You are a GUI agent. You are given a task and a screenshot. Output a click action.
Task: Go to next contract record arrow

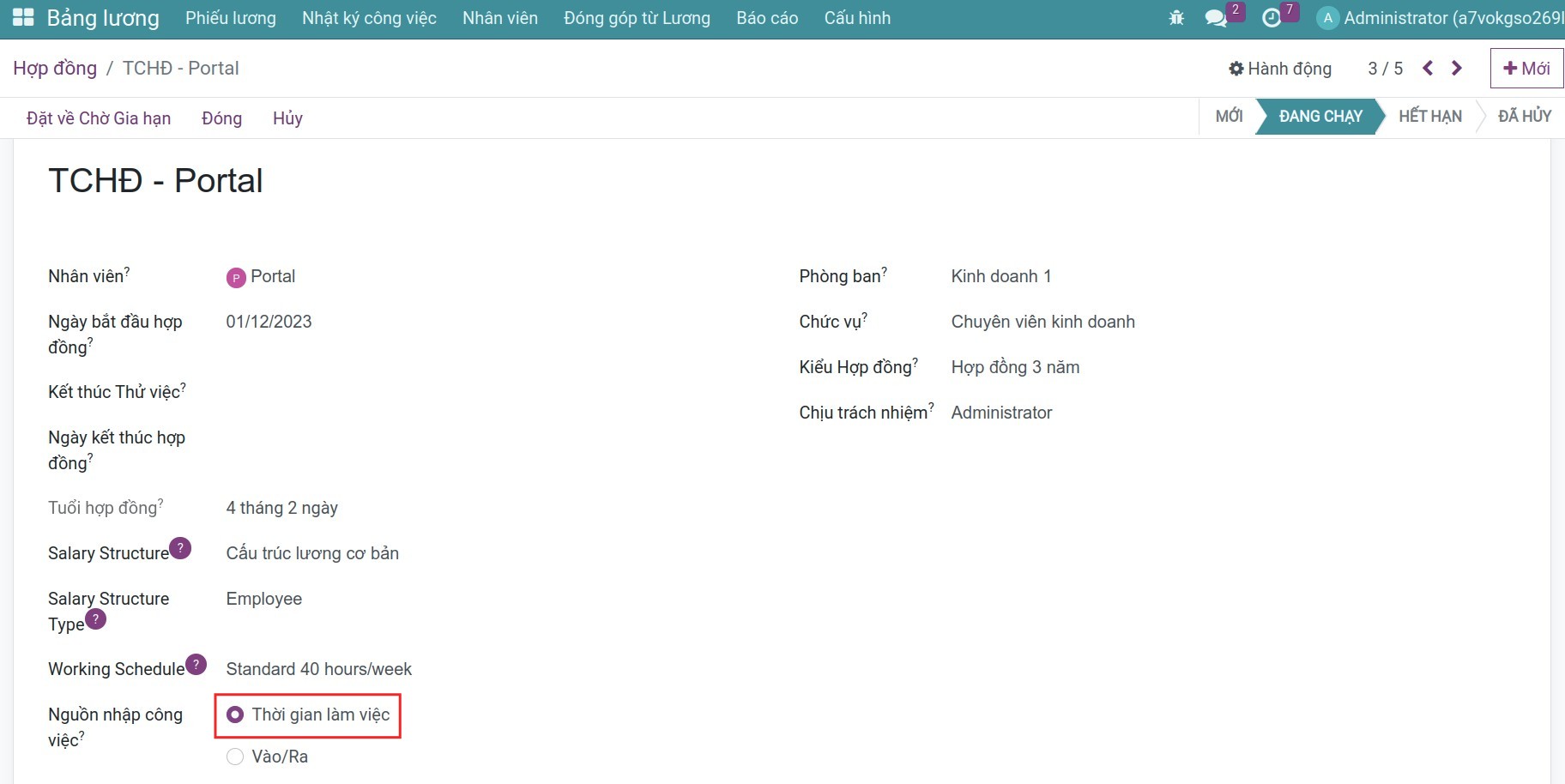1457,68
